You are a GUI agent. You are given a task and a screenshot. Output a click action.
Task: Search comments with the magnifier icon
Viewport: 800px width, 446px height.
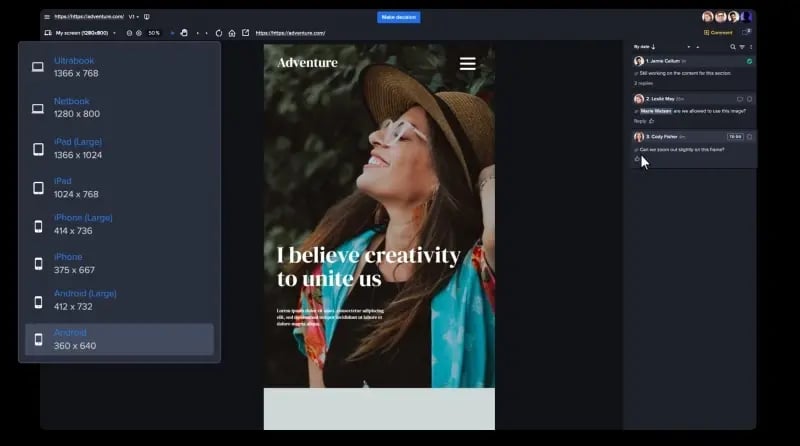[733, 47]
